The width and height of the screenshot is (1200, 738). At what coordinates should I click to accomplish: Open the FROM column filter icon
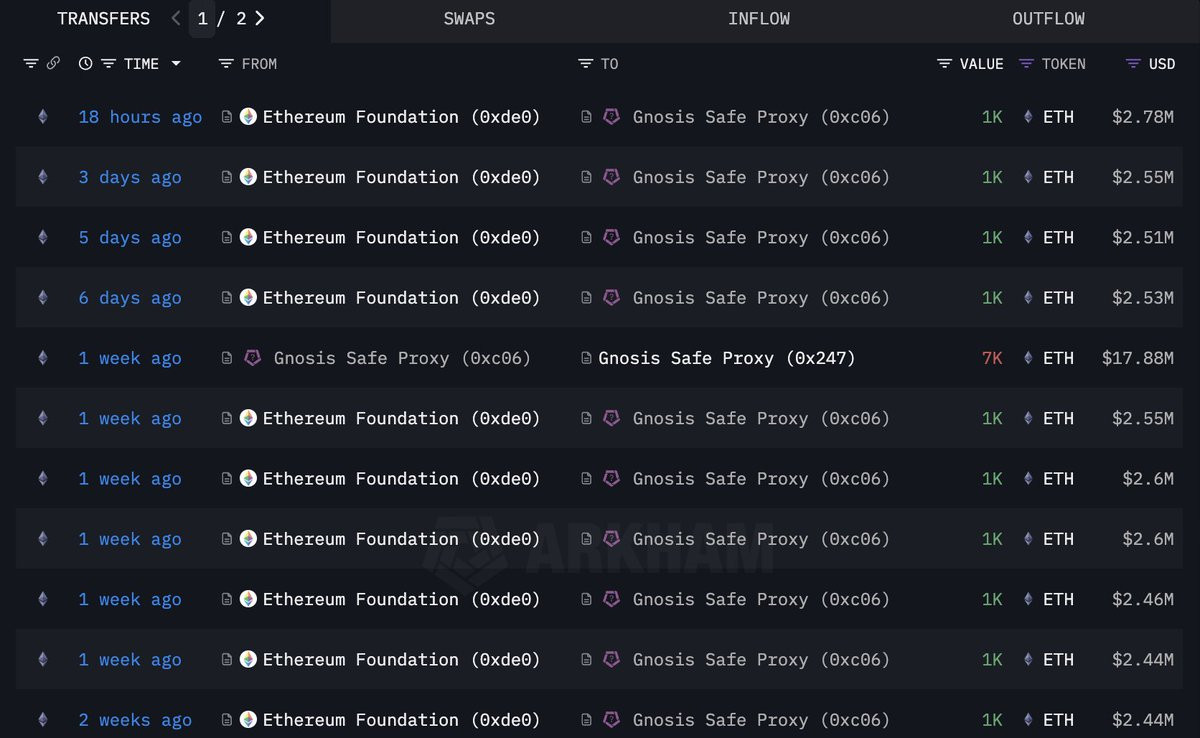click(x=226, y=63)
